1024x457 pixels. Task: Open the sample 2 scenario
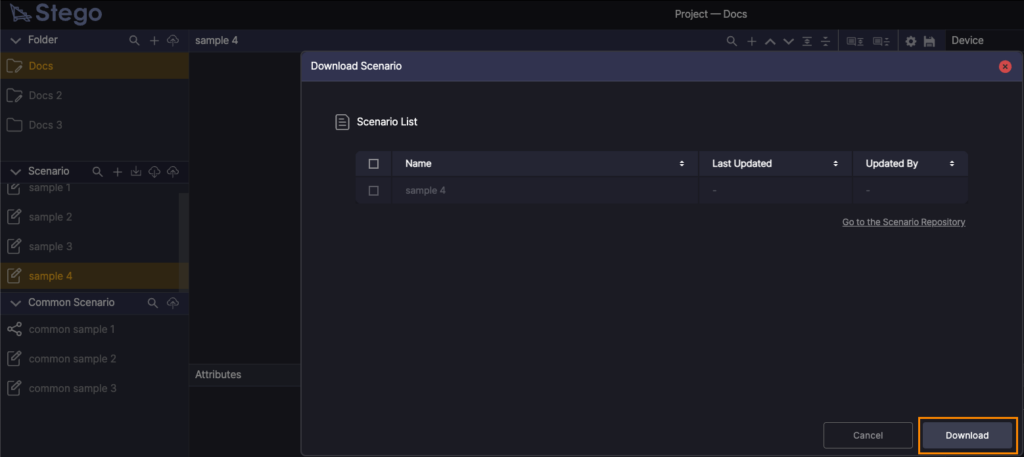tap(50, 217)
